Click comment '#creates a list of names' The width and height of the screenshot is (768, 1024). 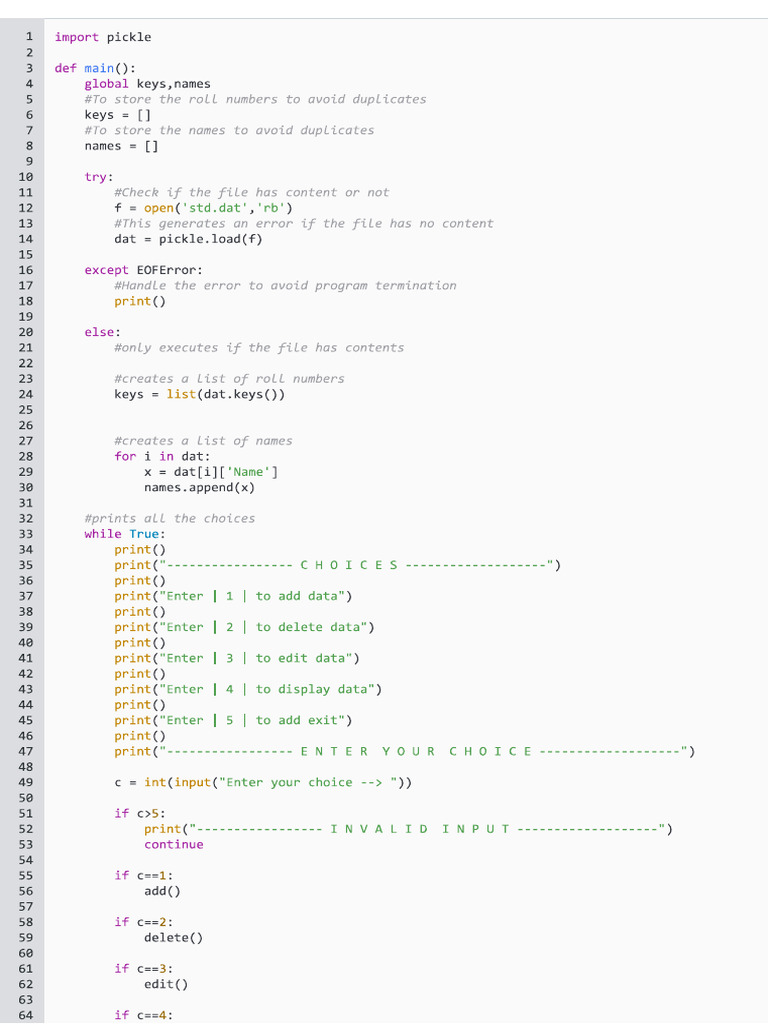(x=203, y=441)
